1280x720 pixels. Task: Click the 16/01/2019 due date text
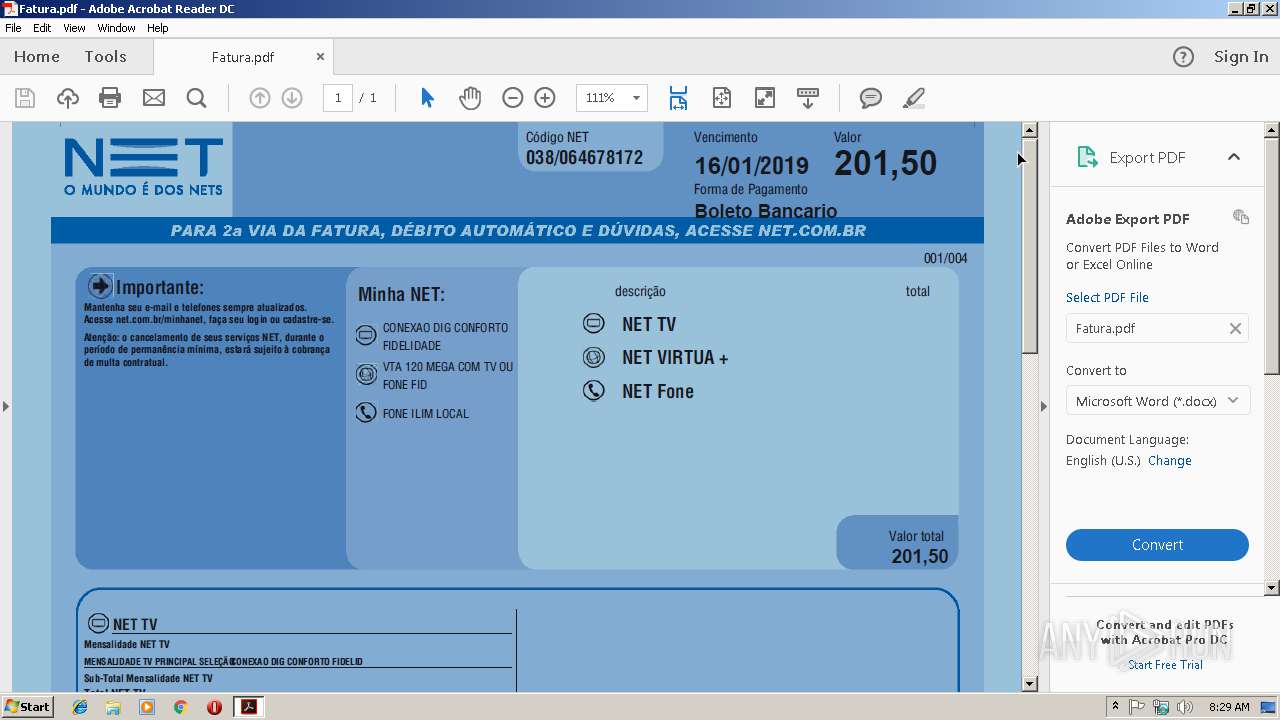click(x=752, y=166)
